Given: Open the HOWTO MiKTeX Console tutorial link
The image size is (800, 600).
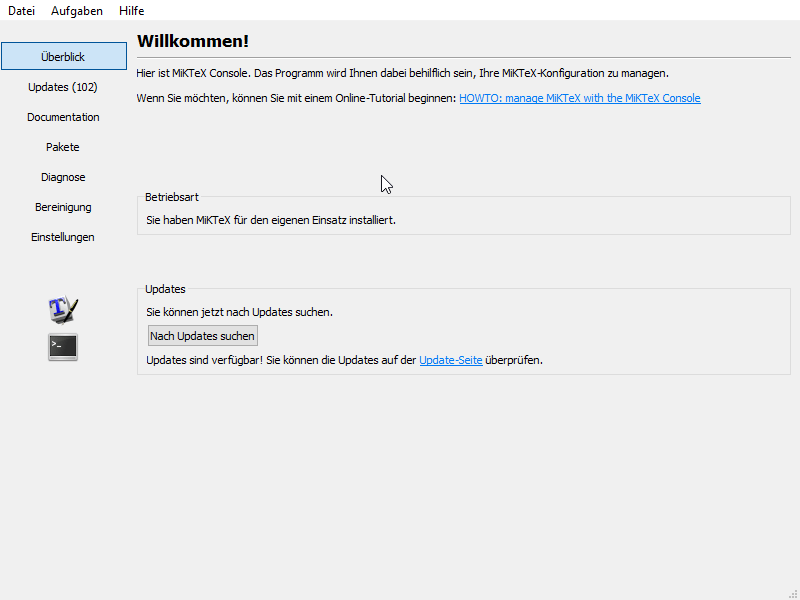Looking at the screenshot, I should 579,98.
